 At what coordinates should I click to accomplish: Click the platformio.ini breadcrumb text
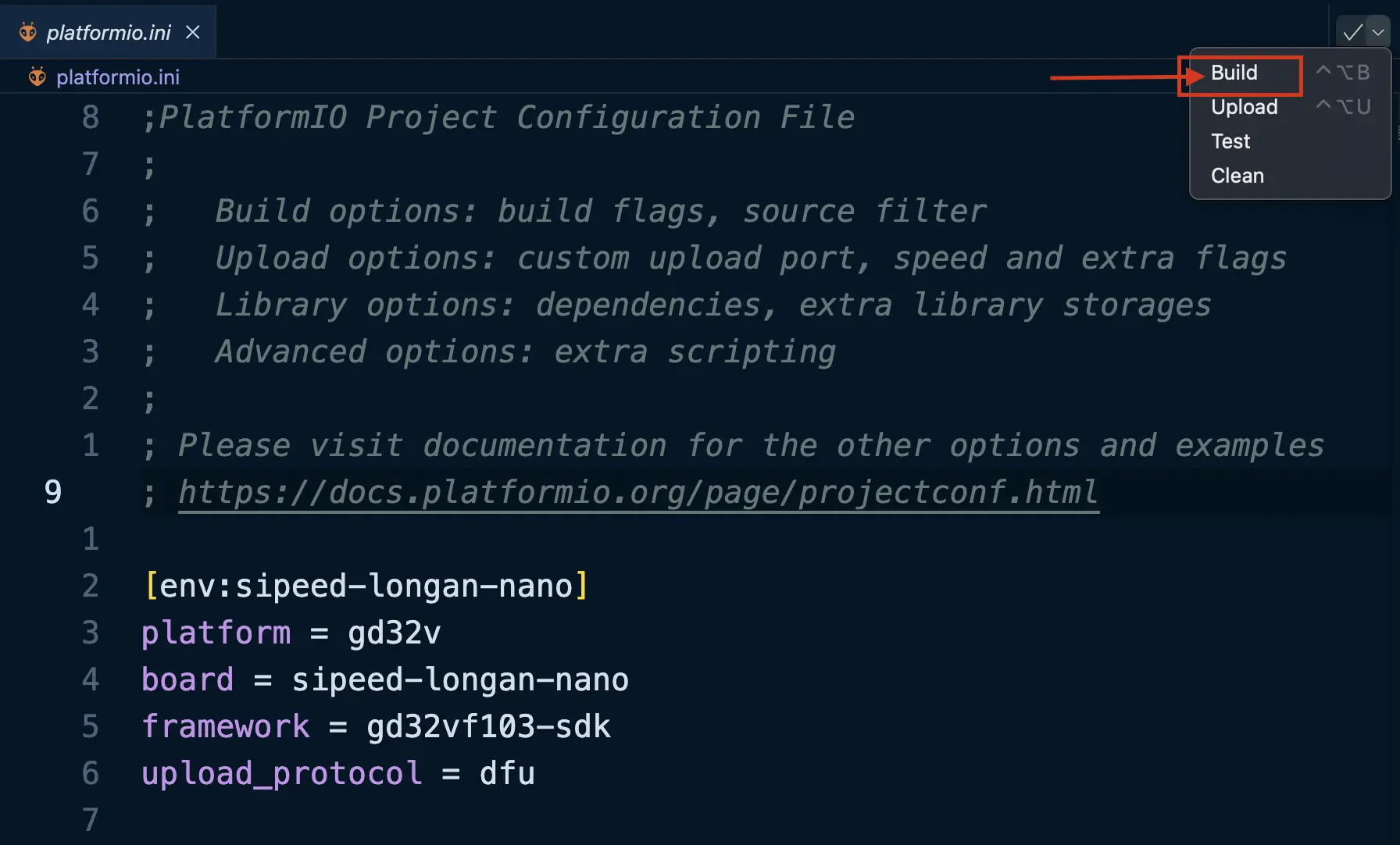pos(118,77)
